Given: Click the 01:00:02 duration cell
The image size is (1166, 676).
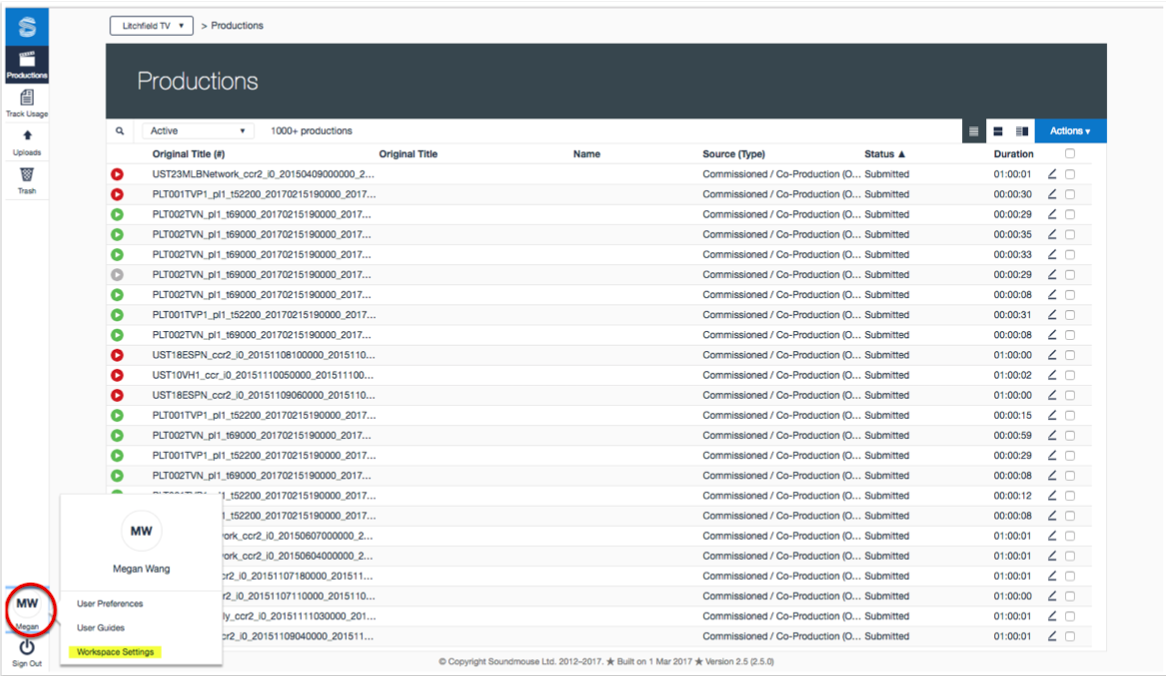Looking at the screenshot, I should (1013, 375).
